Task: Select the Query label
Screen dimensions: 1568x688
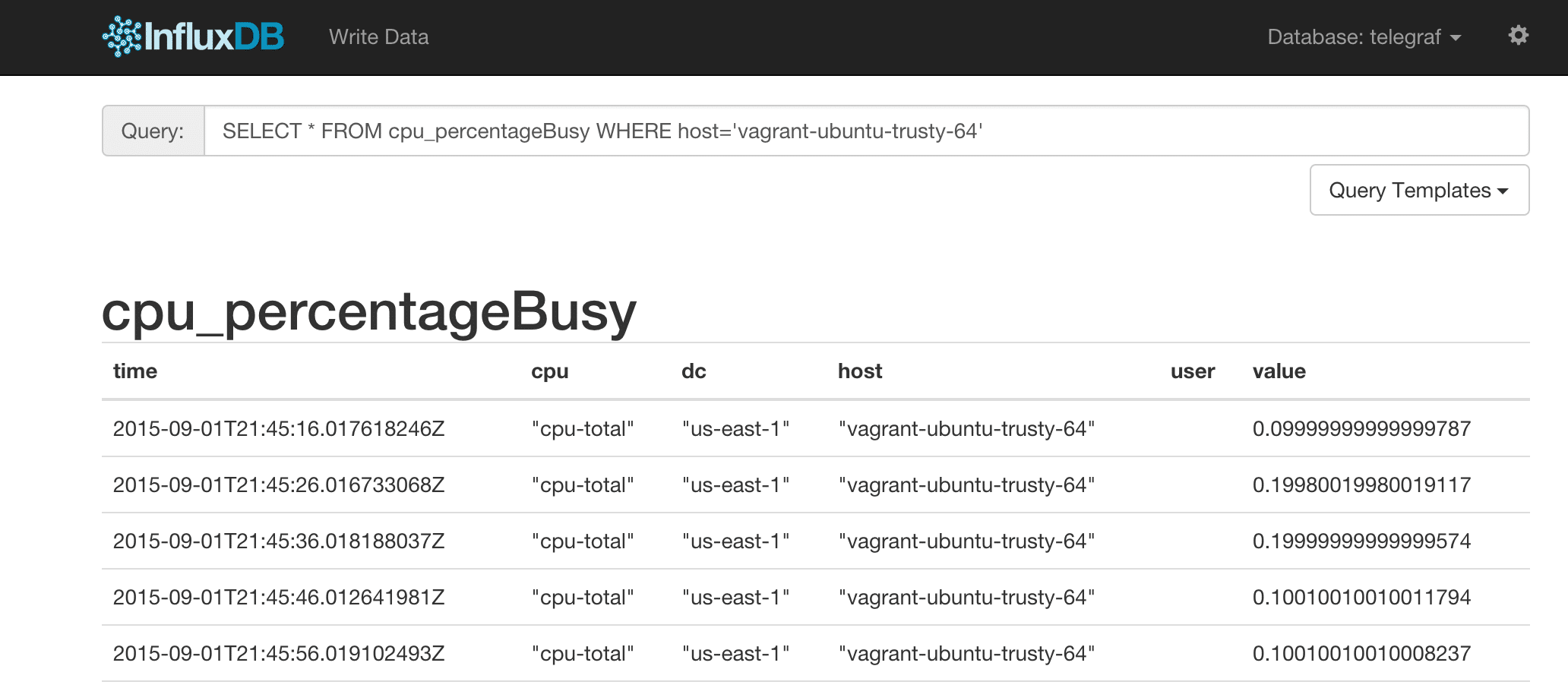Action: coord(152,130)
